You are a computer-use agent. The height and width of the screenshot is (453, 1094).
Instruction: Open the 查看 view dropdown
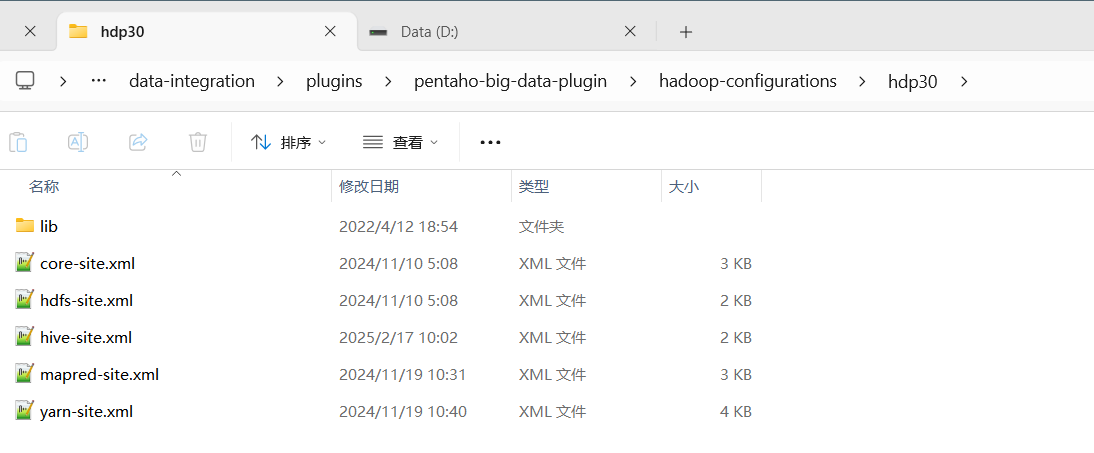click(400, 142)
